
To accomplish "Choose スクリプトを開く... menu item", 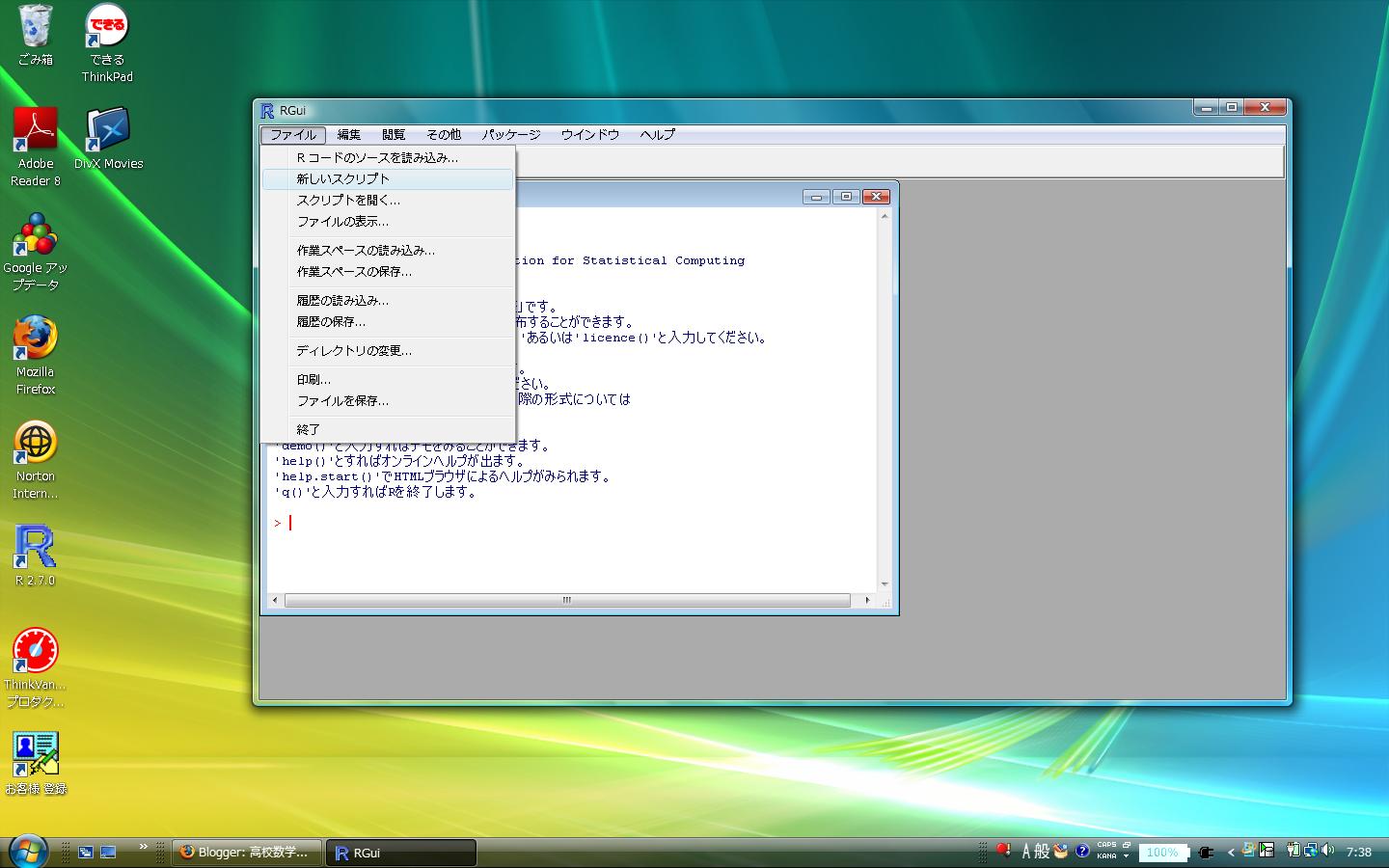I will [388, 200].
